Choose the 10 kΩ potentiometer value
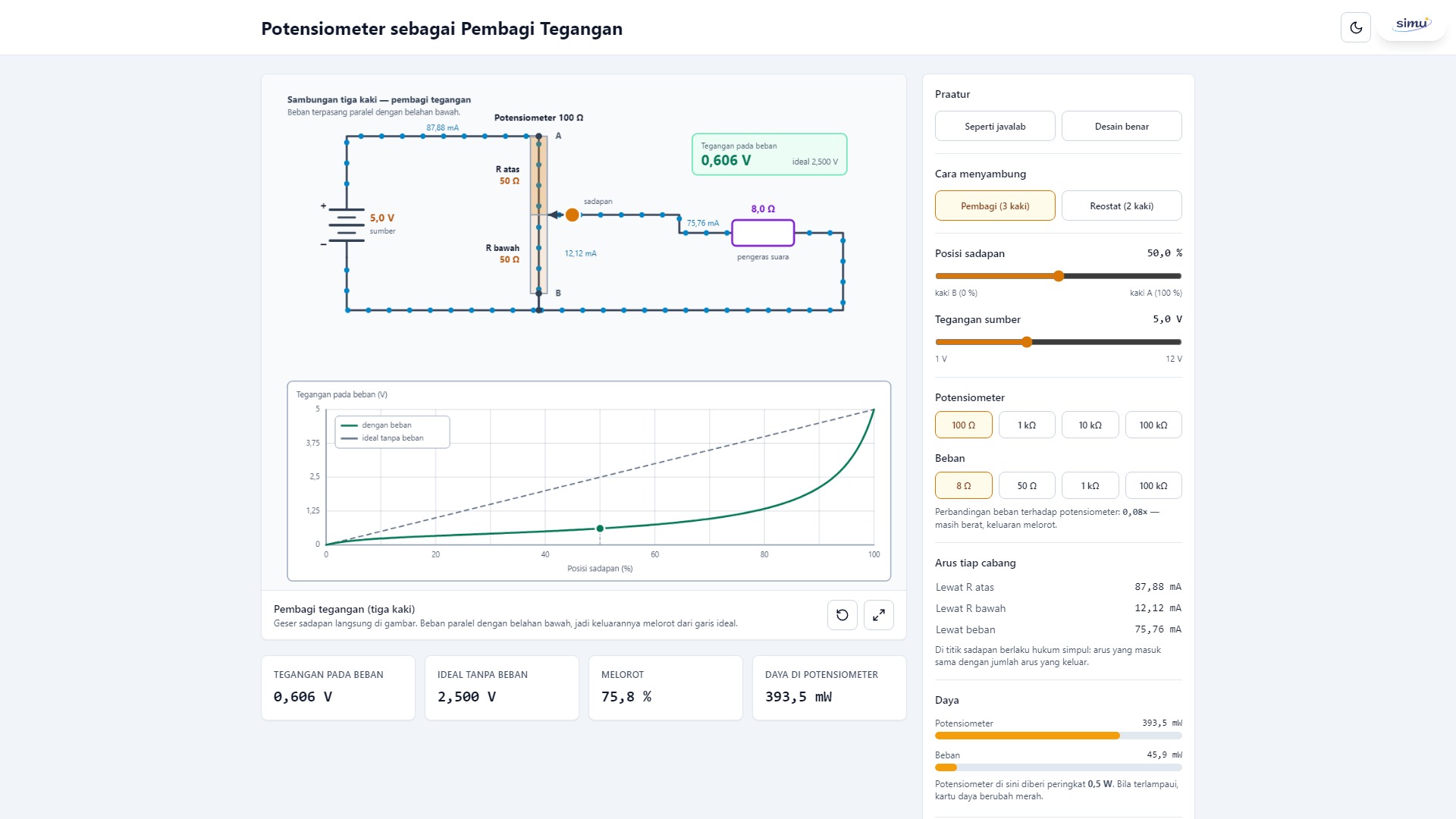The height and width of the screenshot is (819, 1456). (x=1090, y=425)
